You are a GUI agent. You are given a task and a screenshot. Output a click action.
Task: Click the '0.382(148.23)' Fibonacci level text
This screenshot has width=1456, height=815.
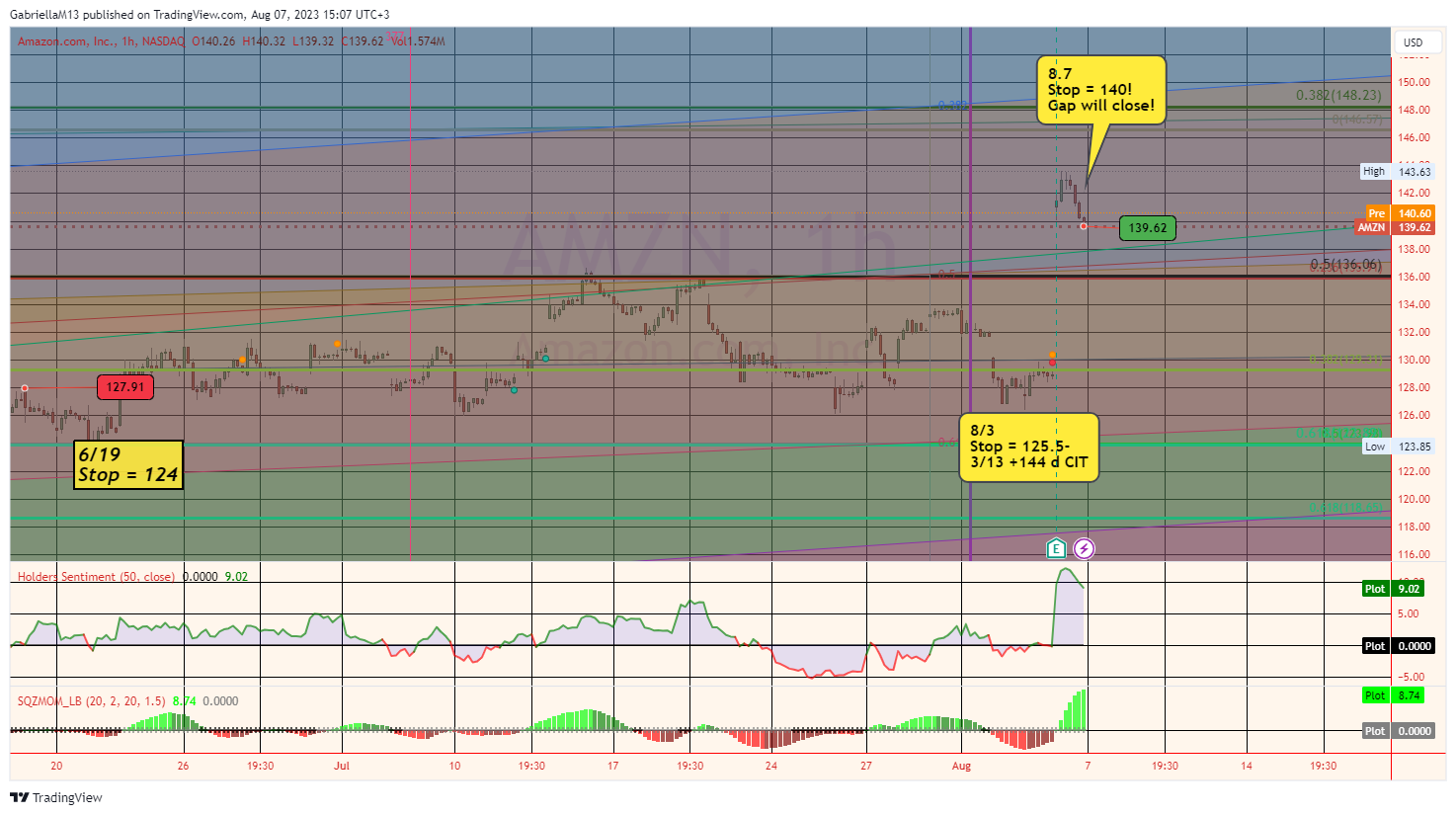(x=1338, y=96)
